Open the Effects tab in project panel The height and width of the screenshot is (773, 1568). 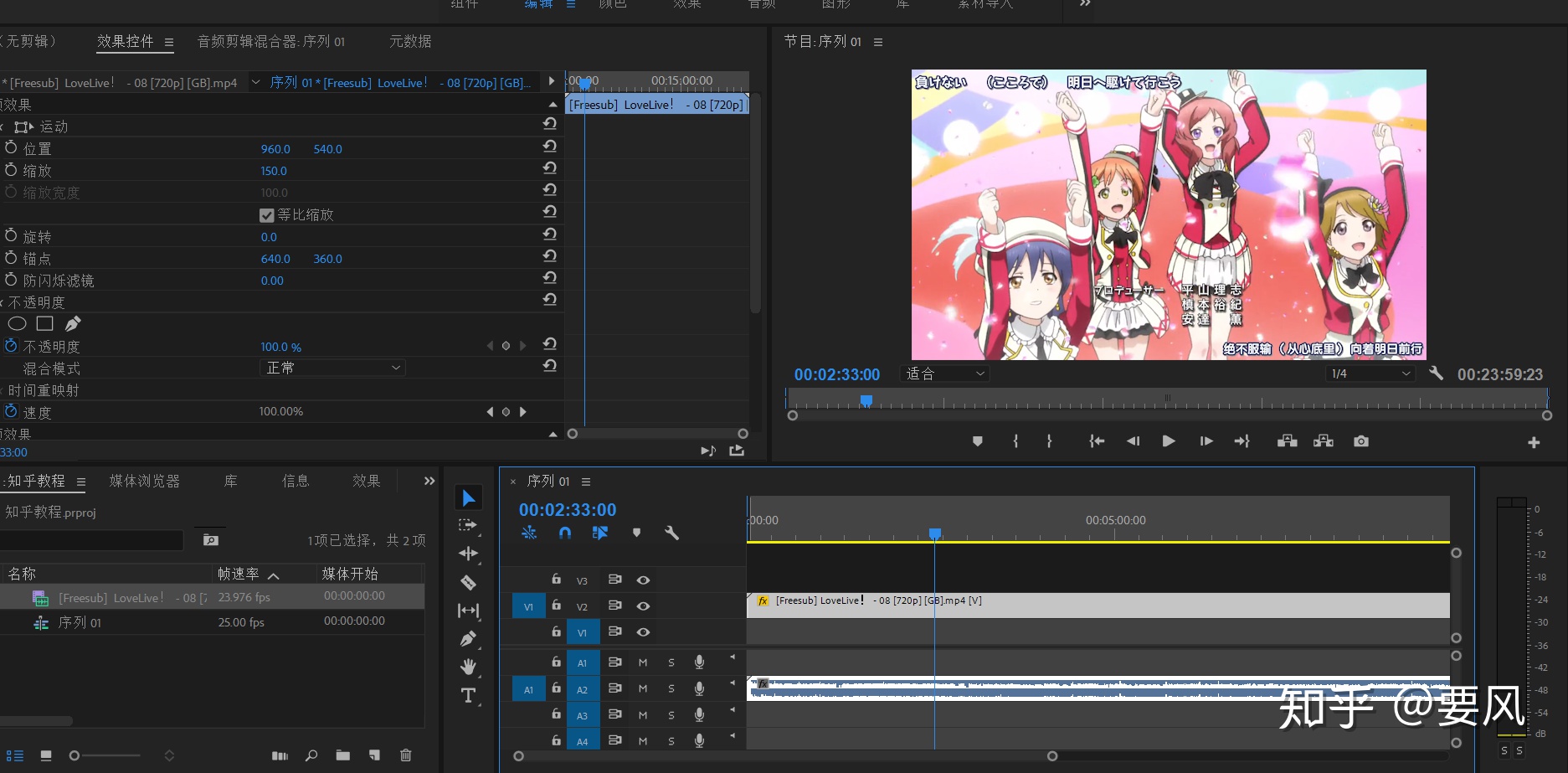pos(366,481)
